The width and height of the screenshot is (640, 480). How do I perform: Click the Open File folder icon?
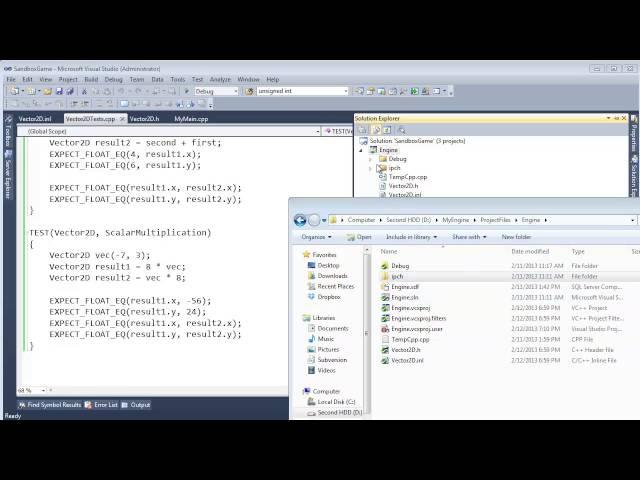pos(48,91)
